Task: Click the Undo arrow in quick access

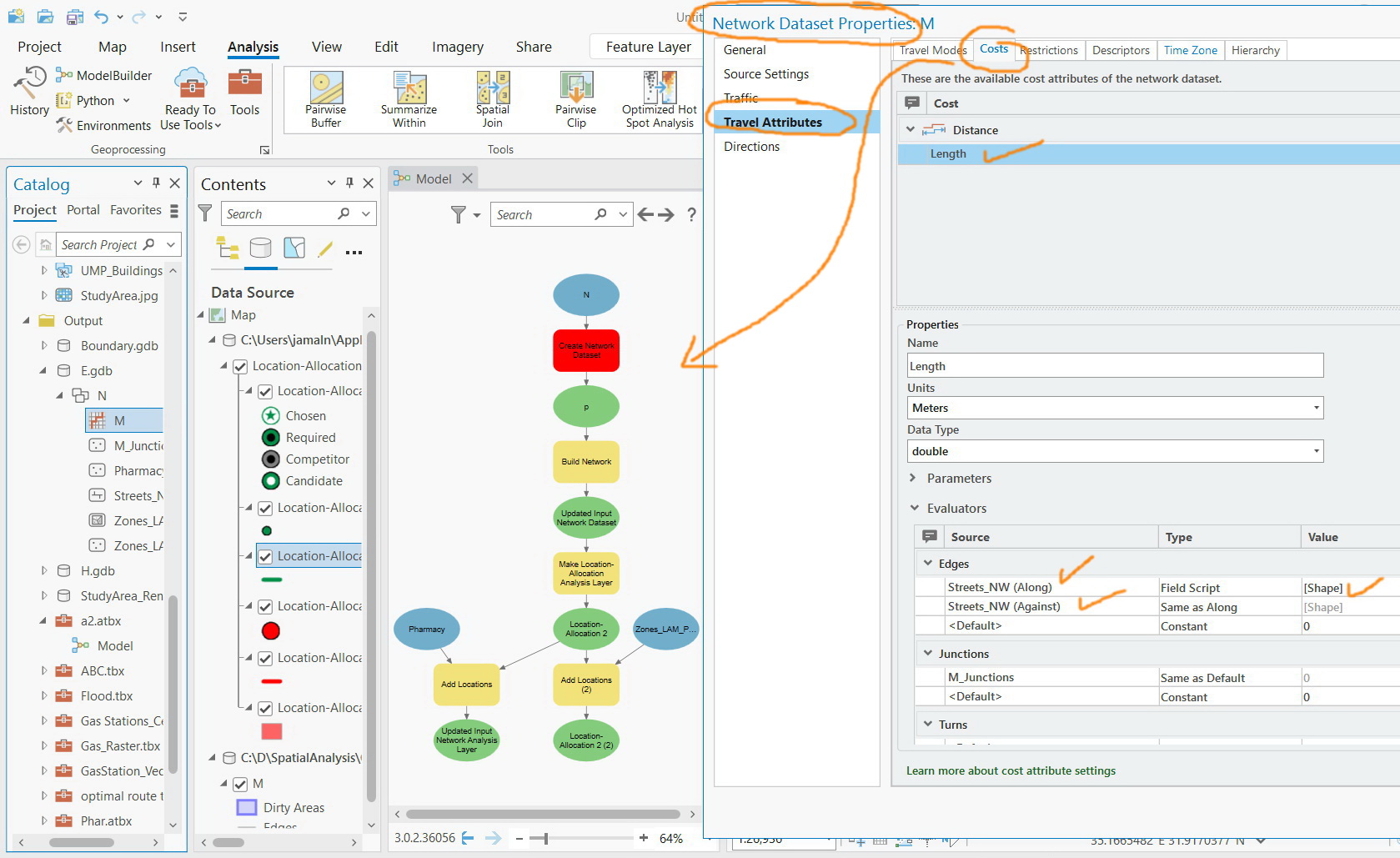Action: 101,16
